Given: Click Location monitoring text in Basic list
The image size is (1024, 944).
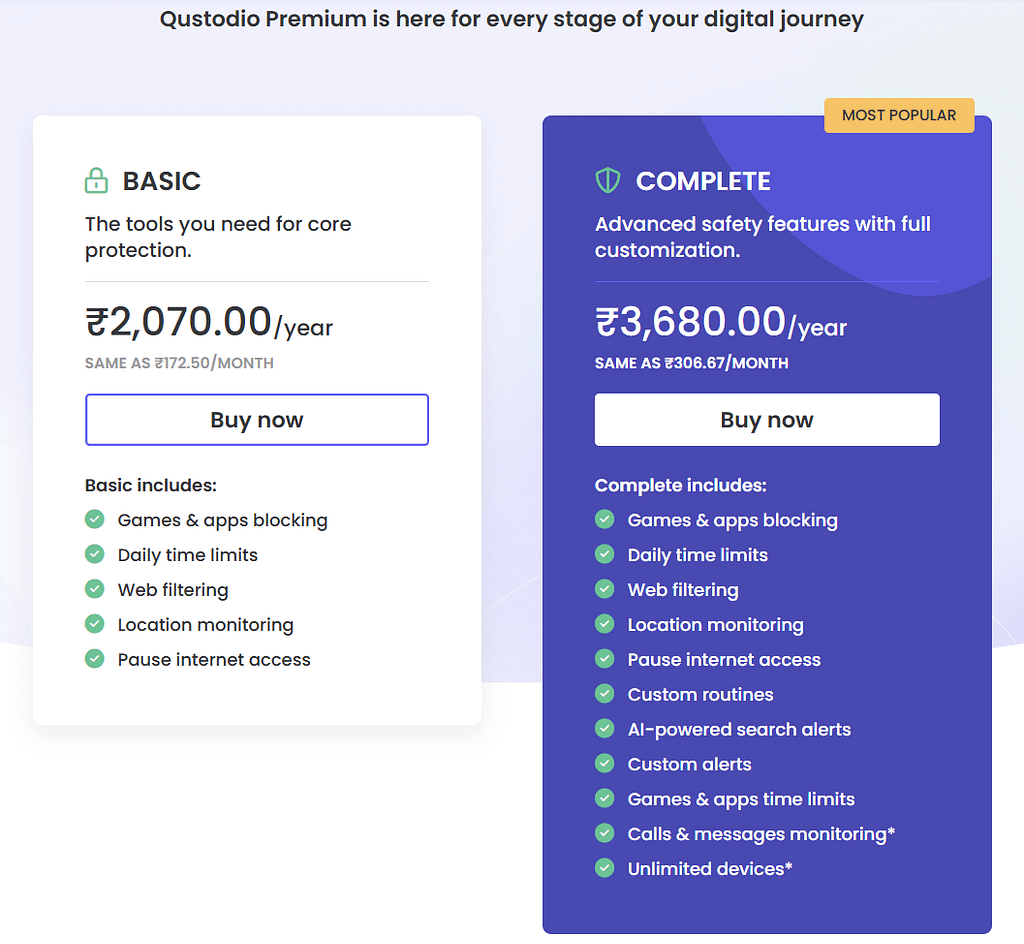Looking at the screenshot, I should [205, 625].
